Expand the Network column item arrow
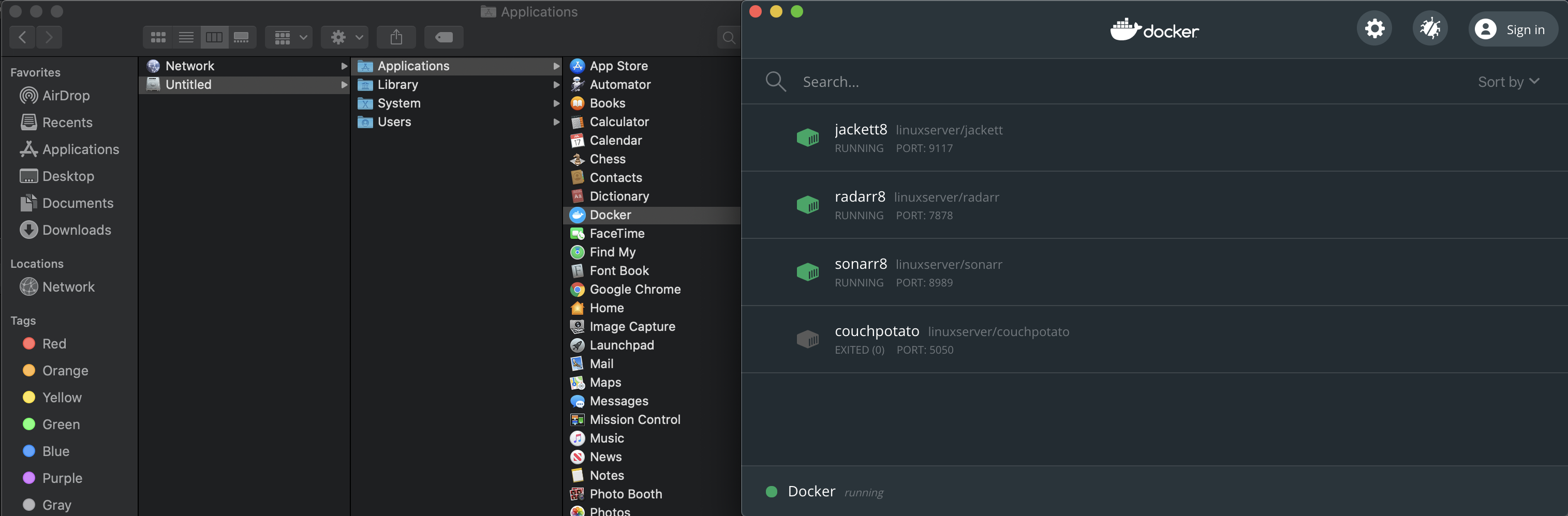Screen dimensions: 1568x516 (x=344, y=66)
